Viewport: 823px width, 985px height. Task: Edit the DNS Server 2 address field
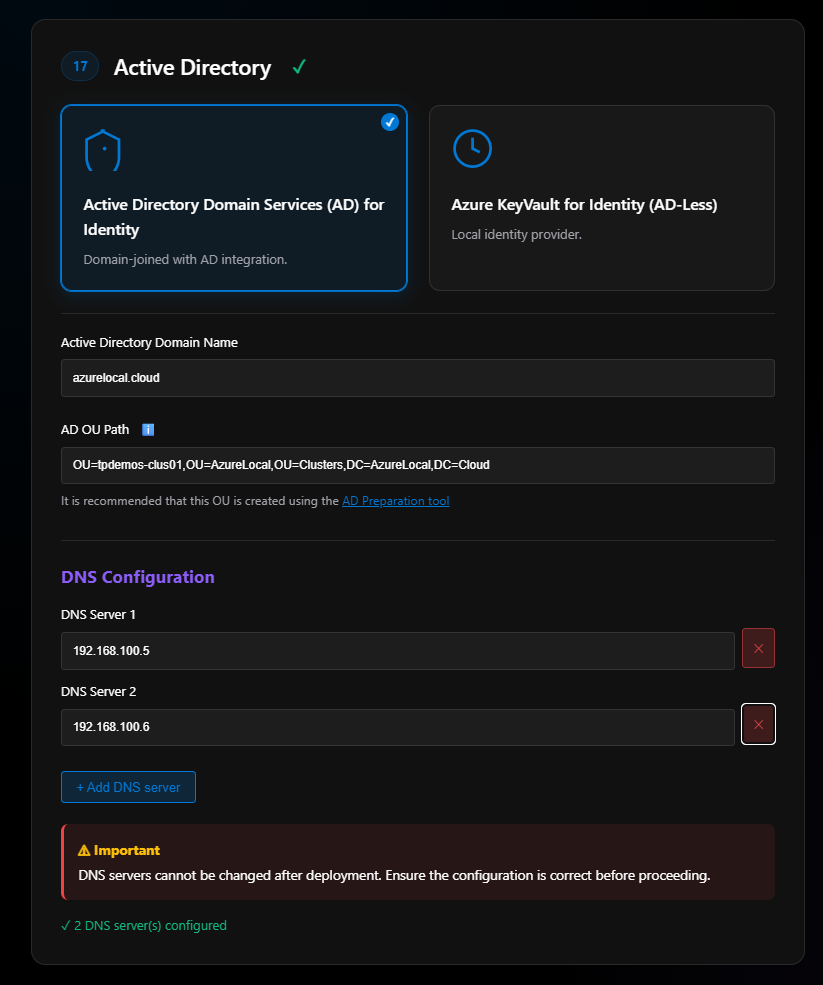pyautogui.click(x=397, y=727)
